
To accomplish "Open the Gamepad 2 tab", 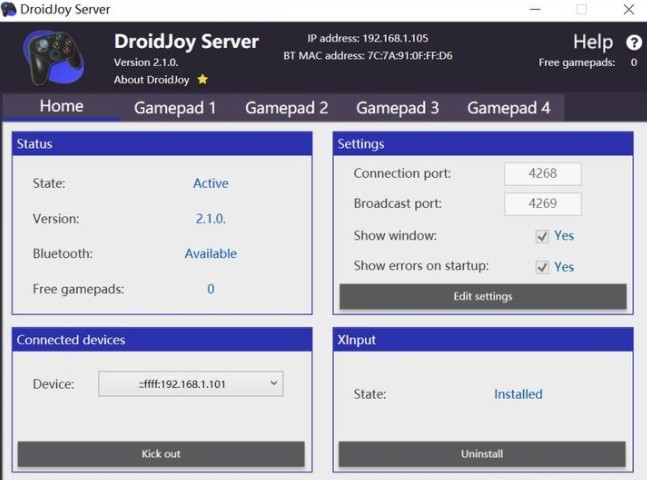I will pyautogui.click(x=286, y=108).
